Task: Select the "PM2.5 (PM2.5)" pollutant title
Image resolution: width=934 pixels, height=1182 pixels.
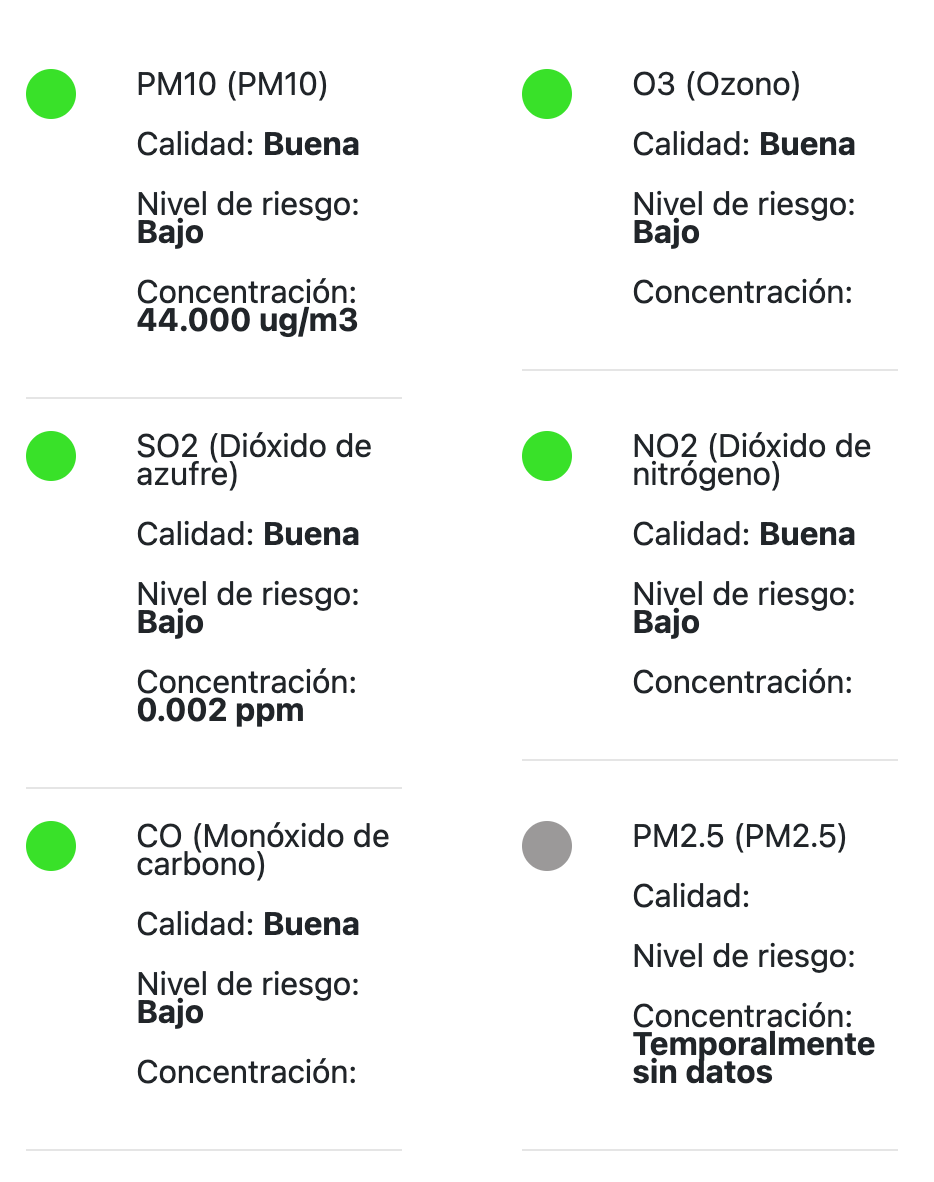Action: [739, 837]
